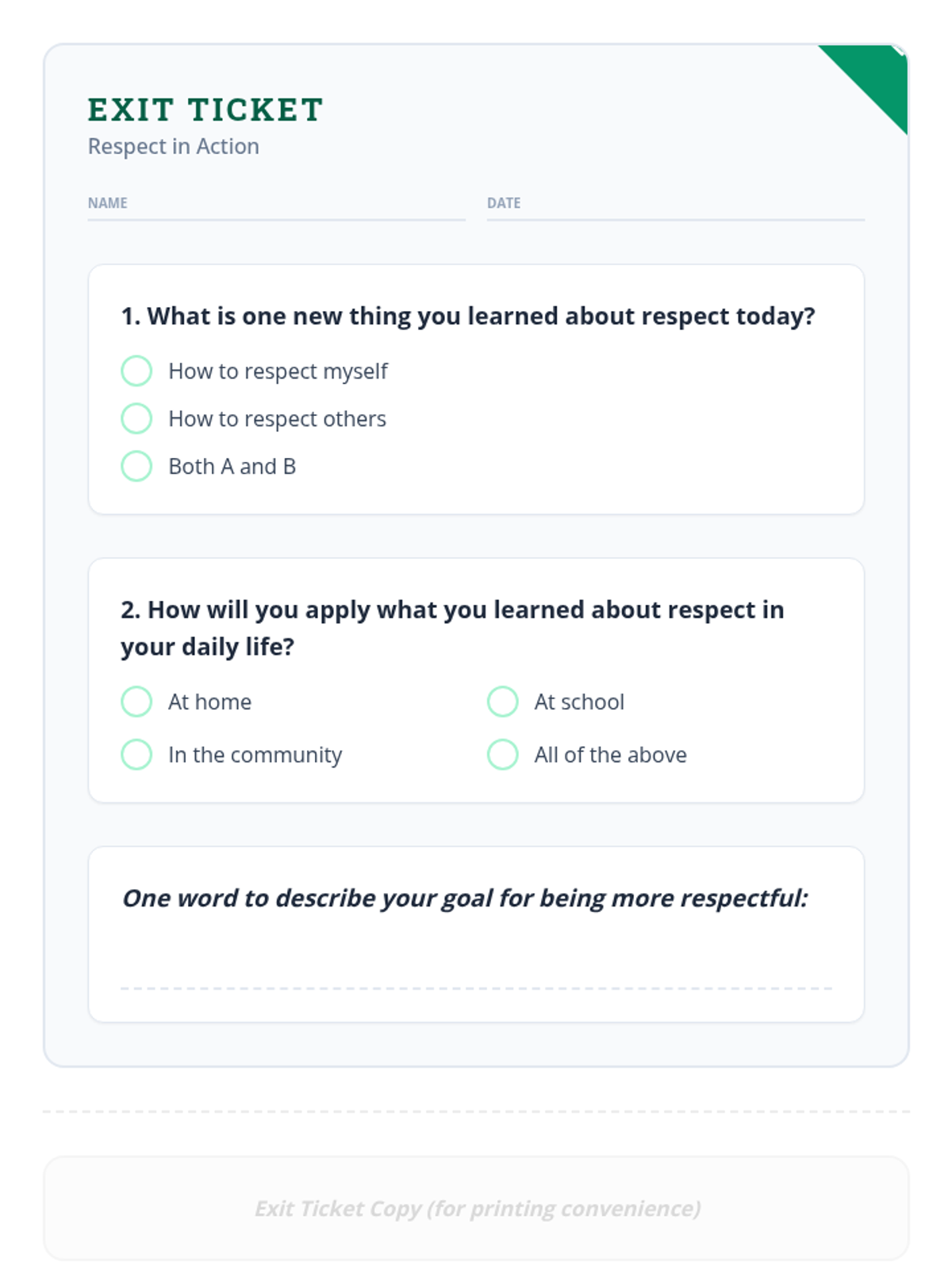Pick the "Both A and B" radio option
This screenshot has height=1270, width=952.
pos(136,466)
